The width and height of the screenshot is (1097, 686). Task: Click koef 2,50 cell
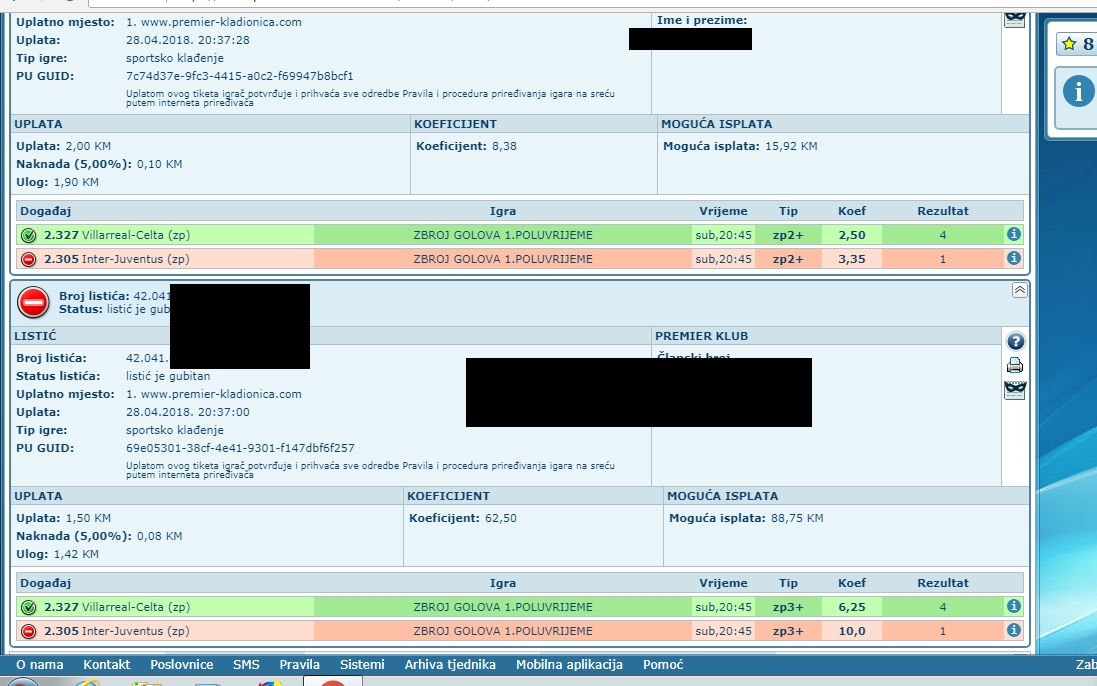pyautogui.click(x=851, y=235)
